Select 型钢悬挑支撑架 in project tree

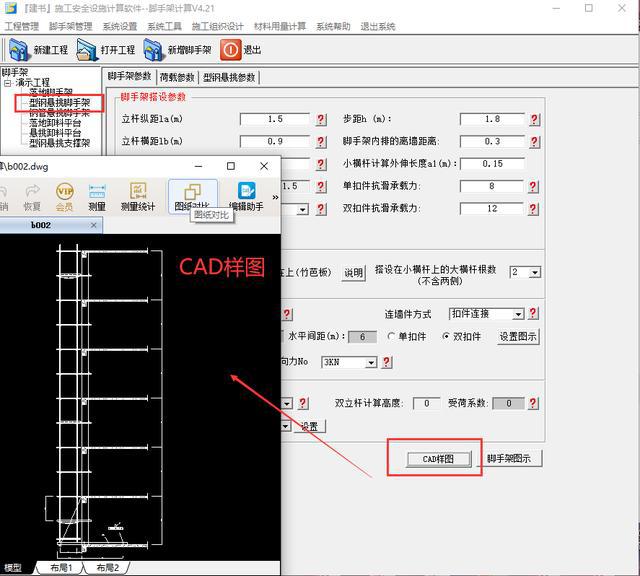point(60,143)
